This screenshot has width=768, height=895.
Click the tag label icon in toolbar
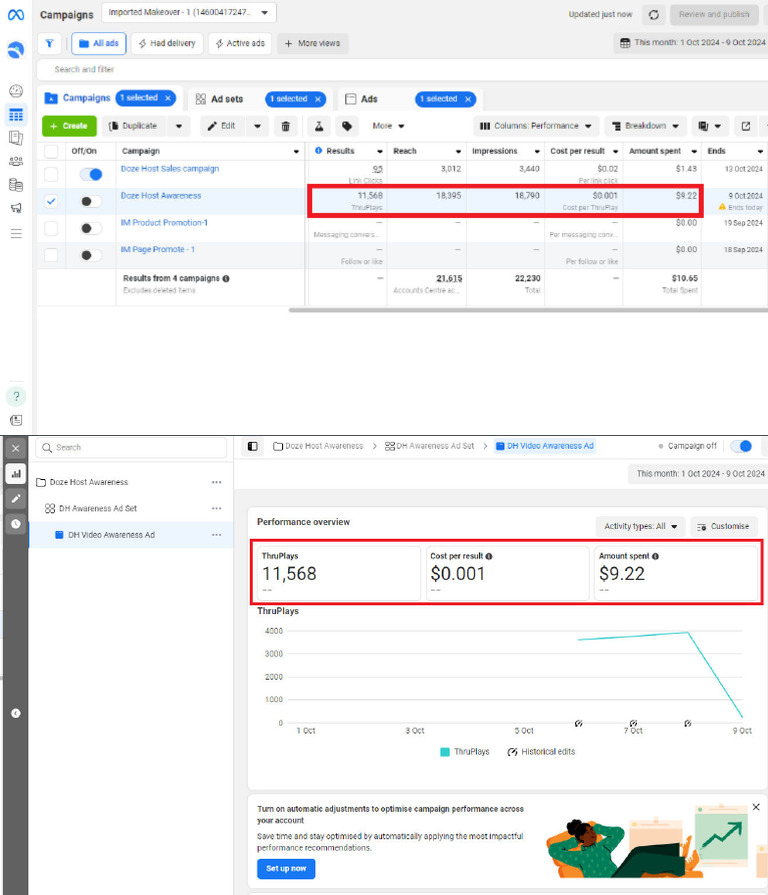coord(347,126)
